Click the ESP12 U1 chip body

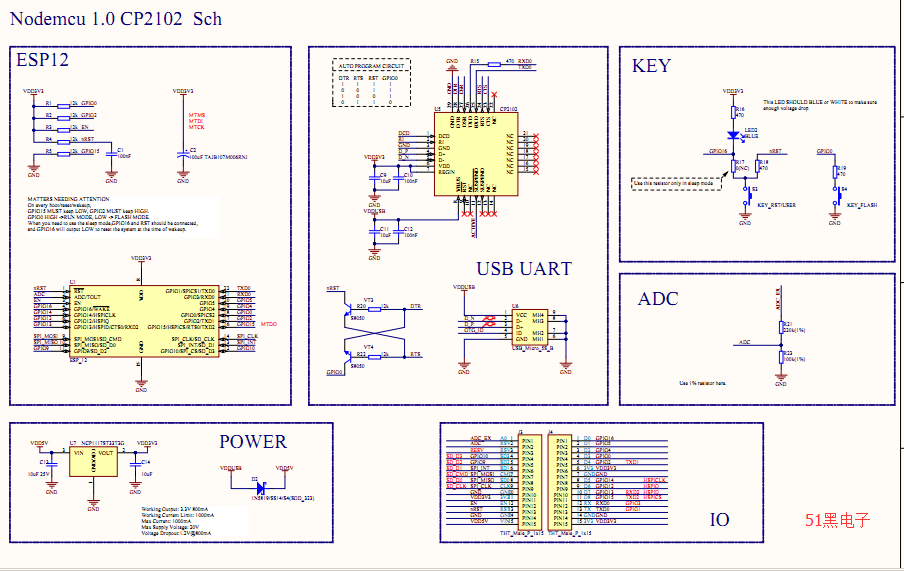point(144,321)
